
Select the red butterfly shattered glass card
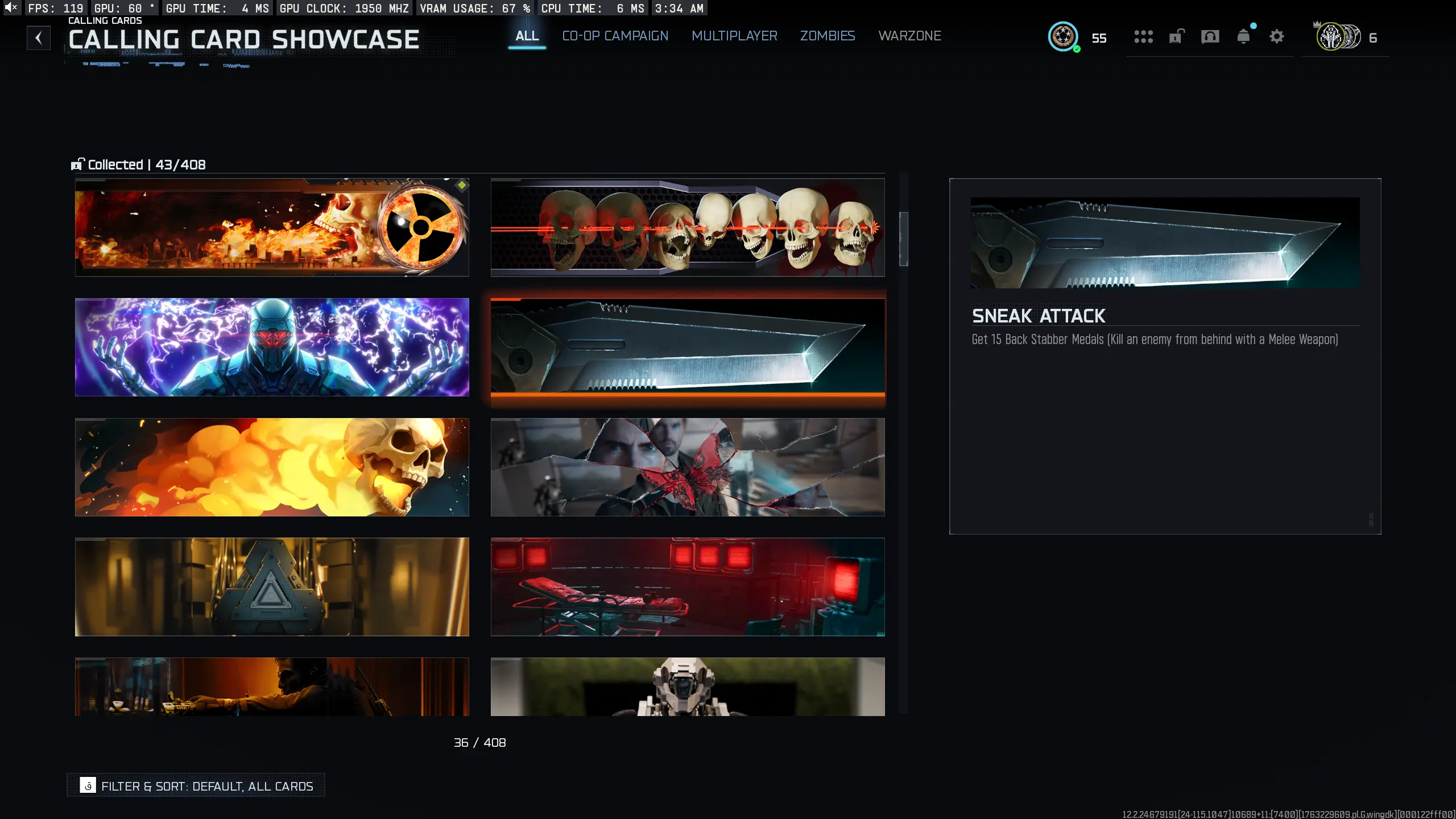click(x=687, y=467)
